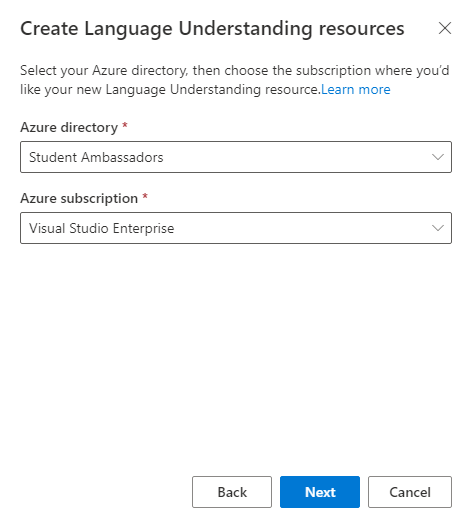
Task: Click the Azure subscription field label
Action: click(79, 198)
